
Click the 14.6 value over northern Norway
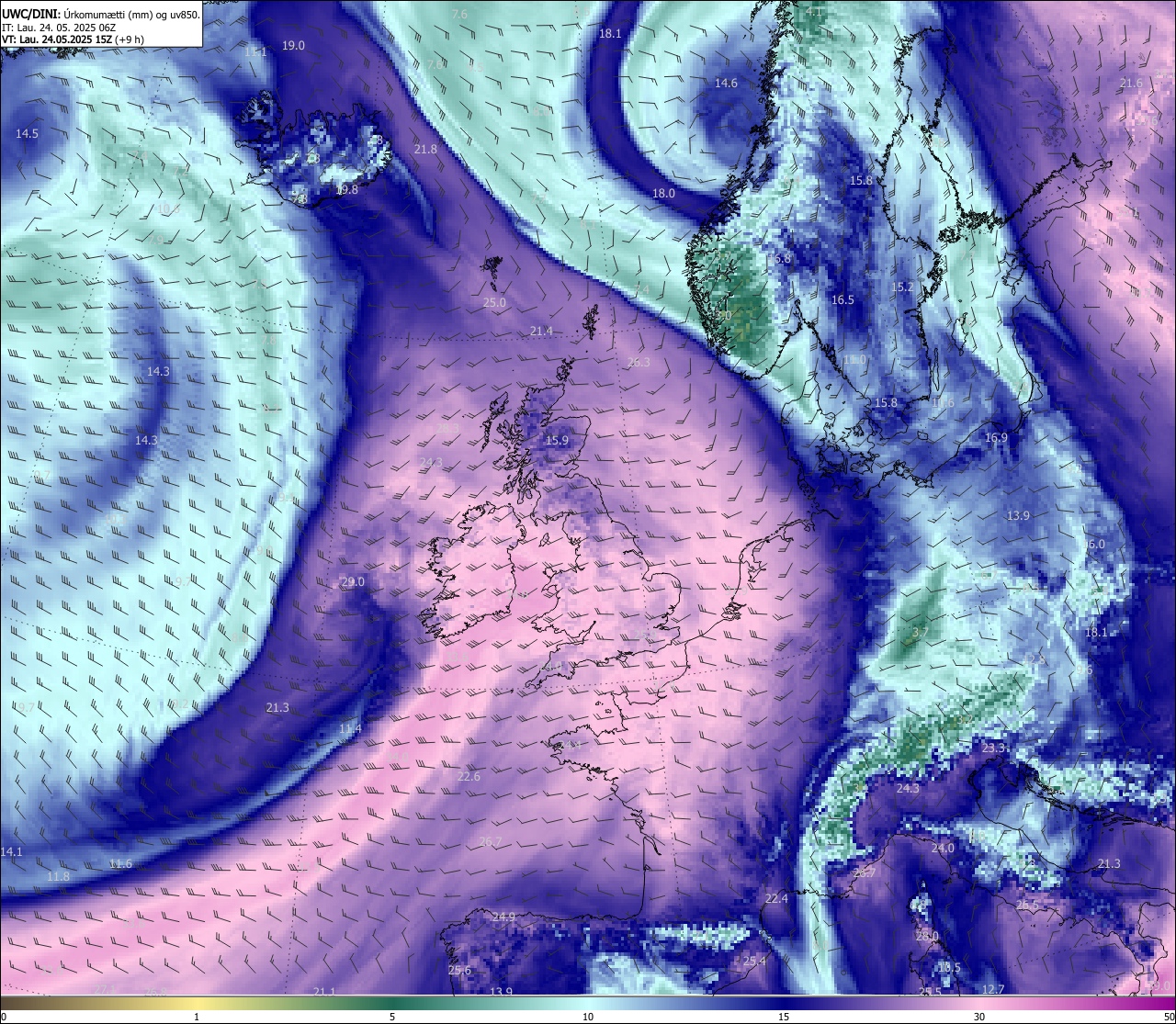click(x=726, y=84)
